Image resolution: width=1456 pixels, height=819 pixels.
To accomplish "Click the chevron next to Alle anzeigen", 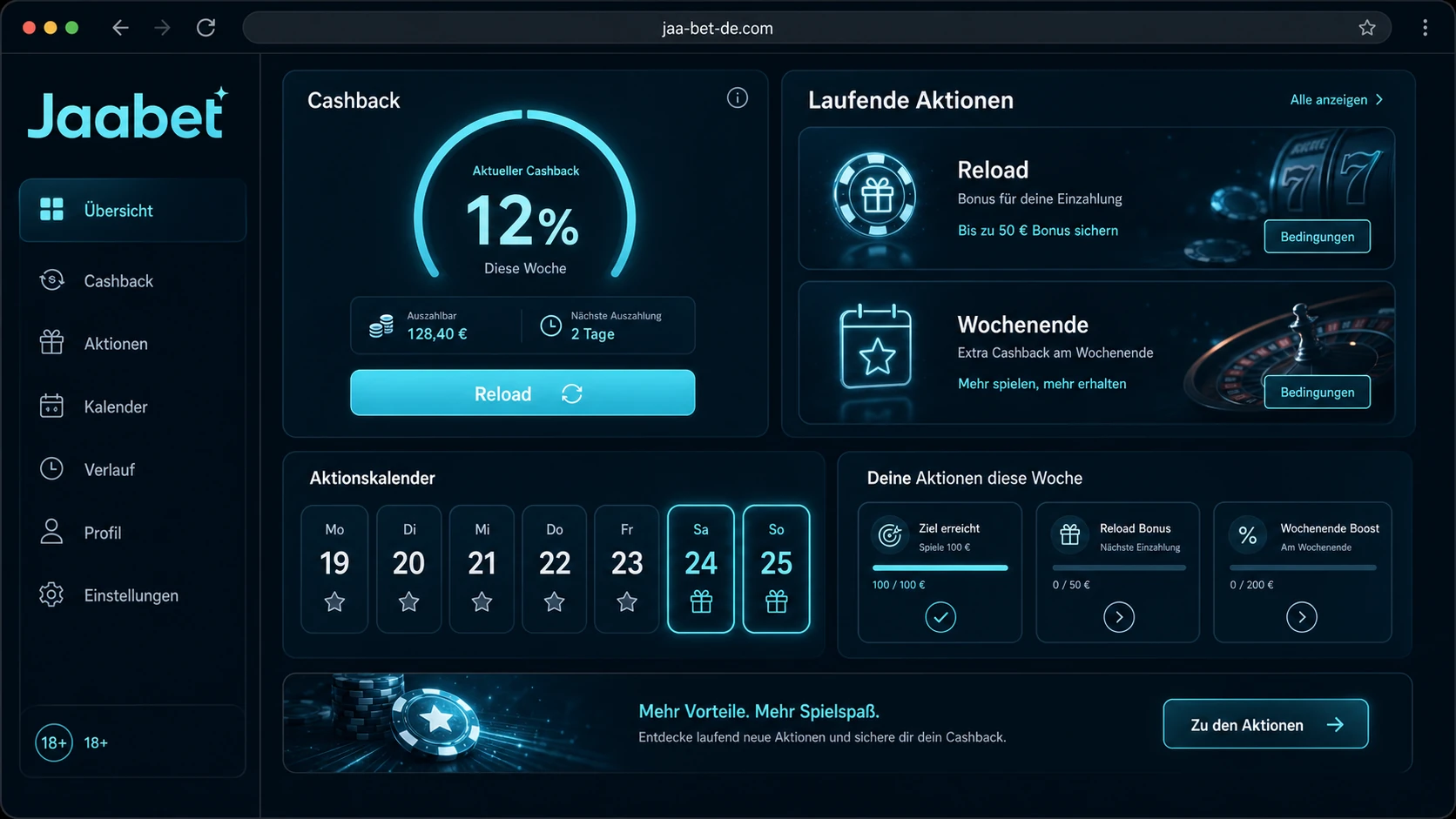I will [x=1378, y=99].
